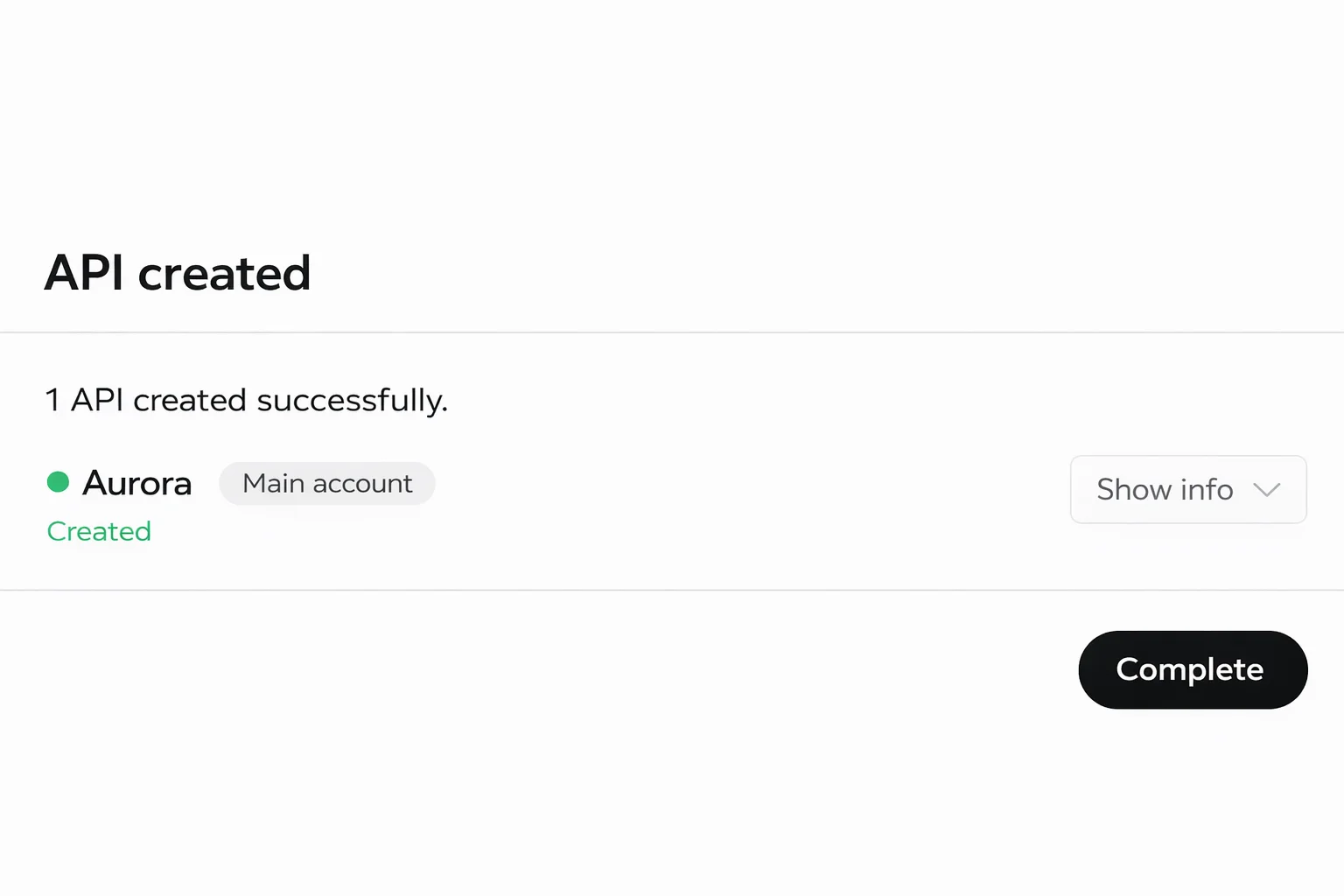Click the green Created status indicator

pyautogui.click(x=99, y=531)
